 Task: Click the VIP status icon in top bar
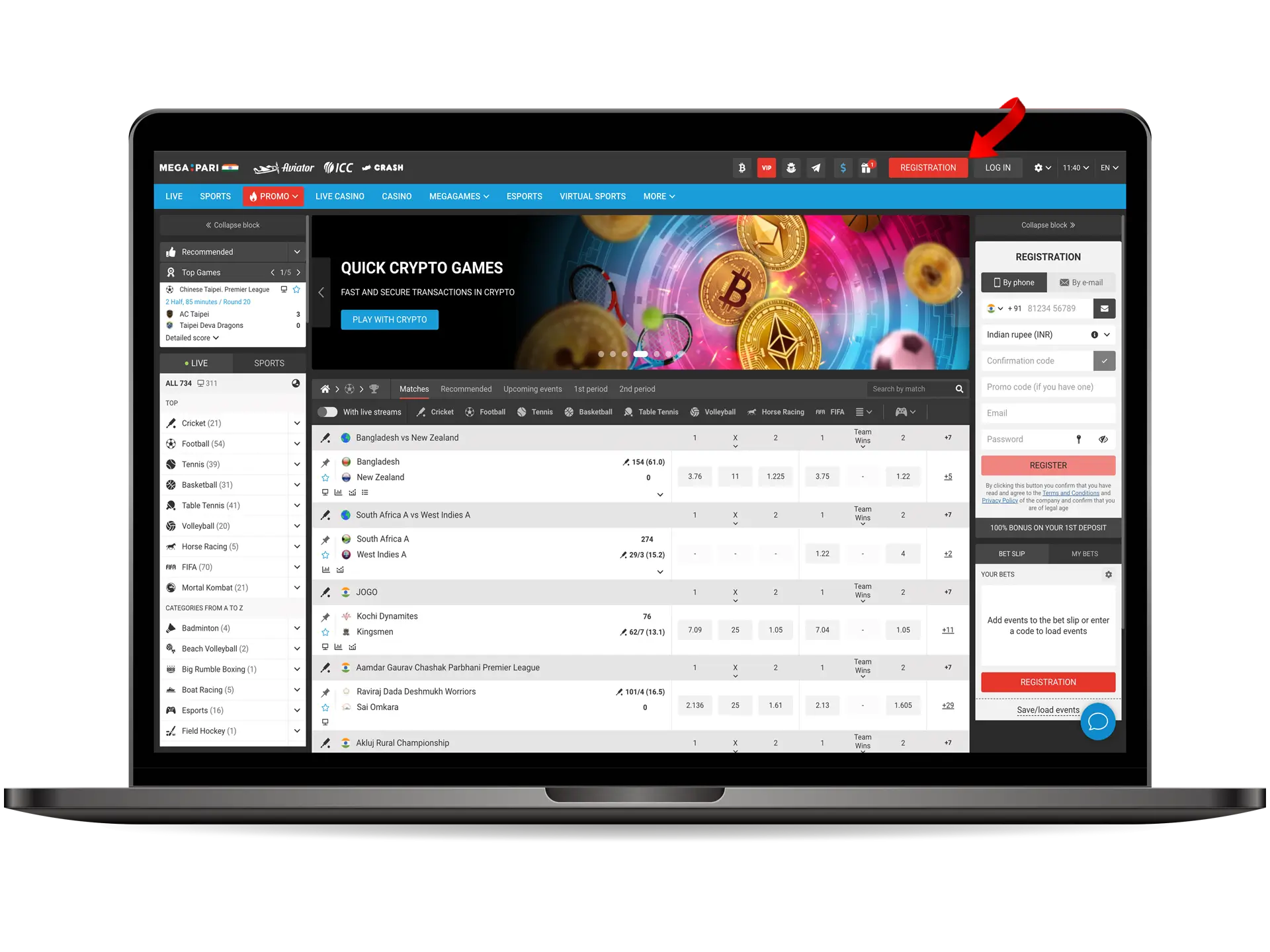tap(767, 167)
